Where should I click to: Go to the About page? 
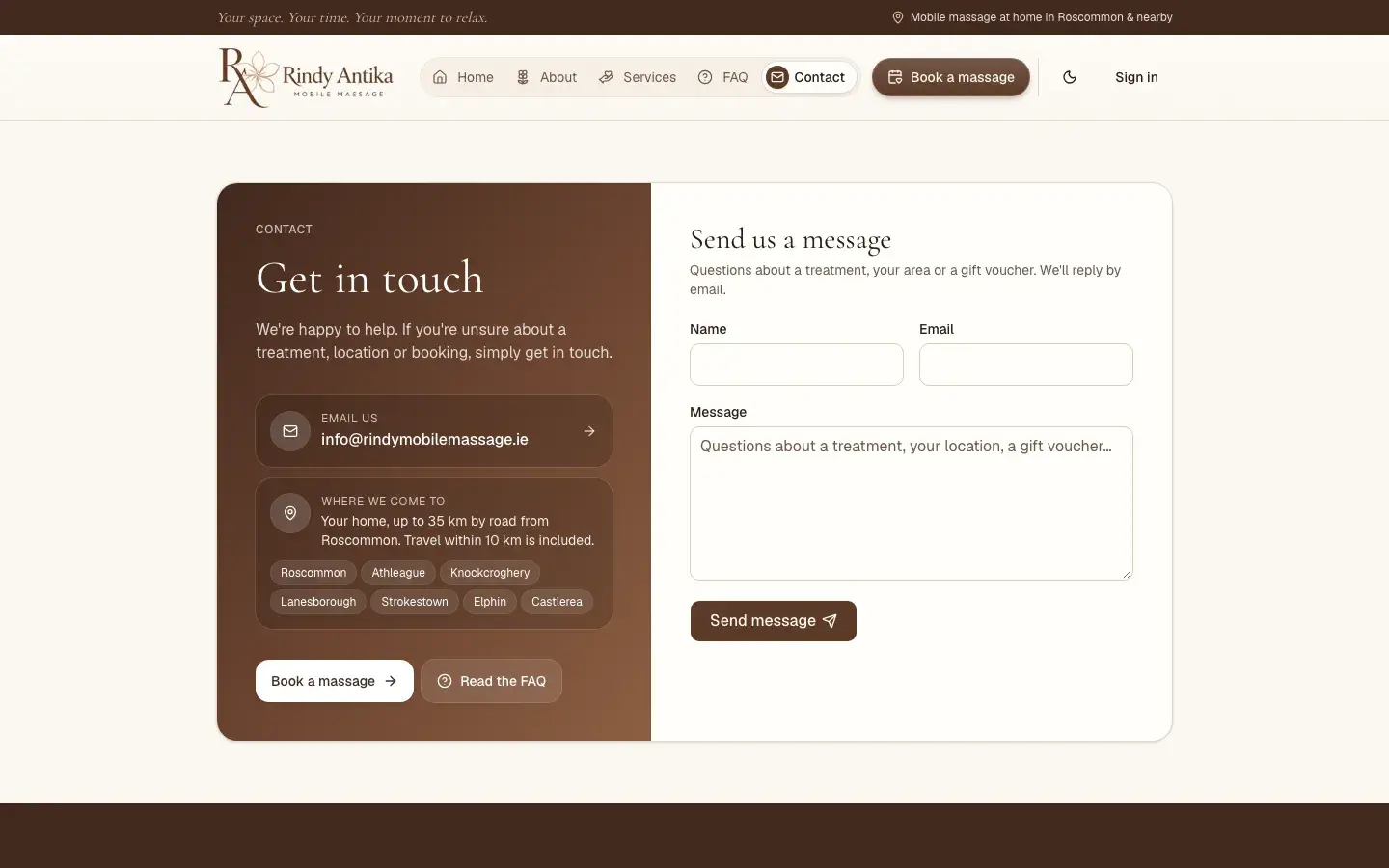click(546, 77)
